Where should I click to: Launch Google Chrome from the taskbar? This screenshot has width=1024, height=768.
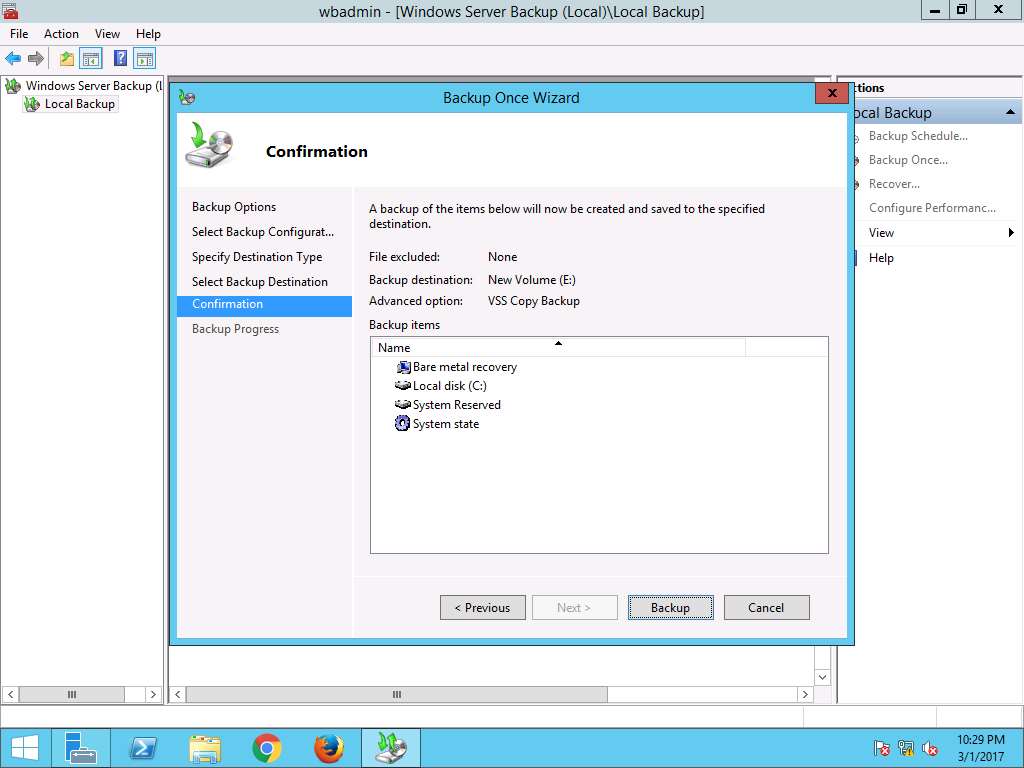[x=266, y=748]
